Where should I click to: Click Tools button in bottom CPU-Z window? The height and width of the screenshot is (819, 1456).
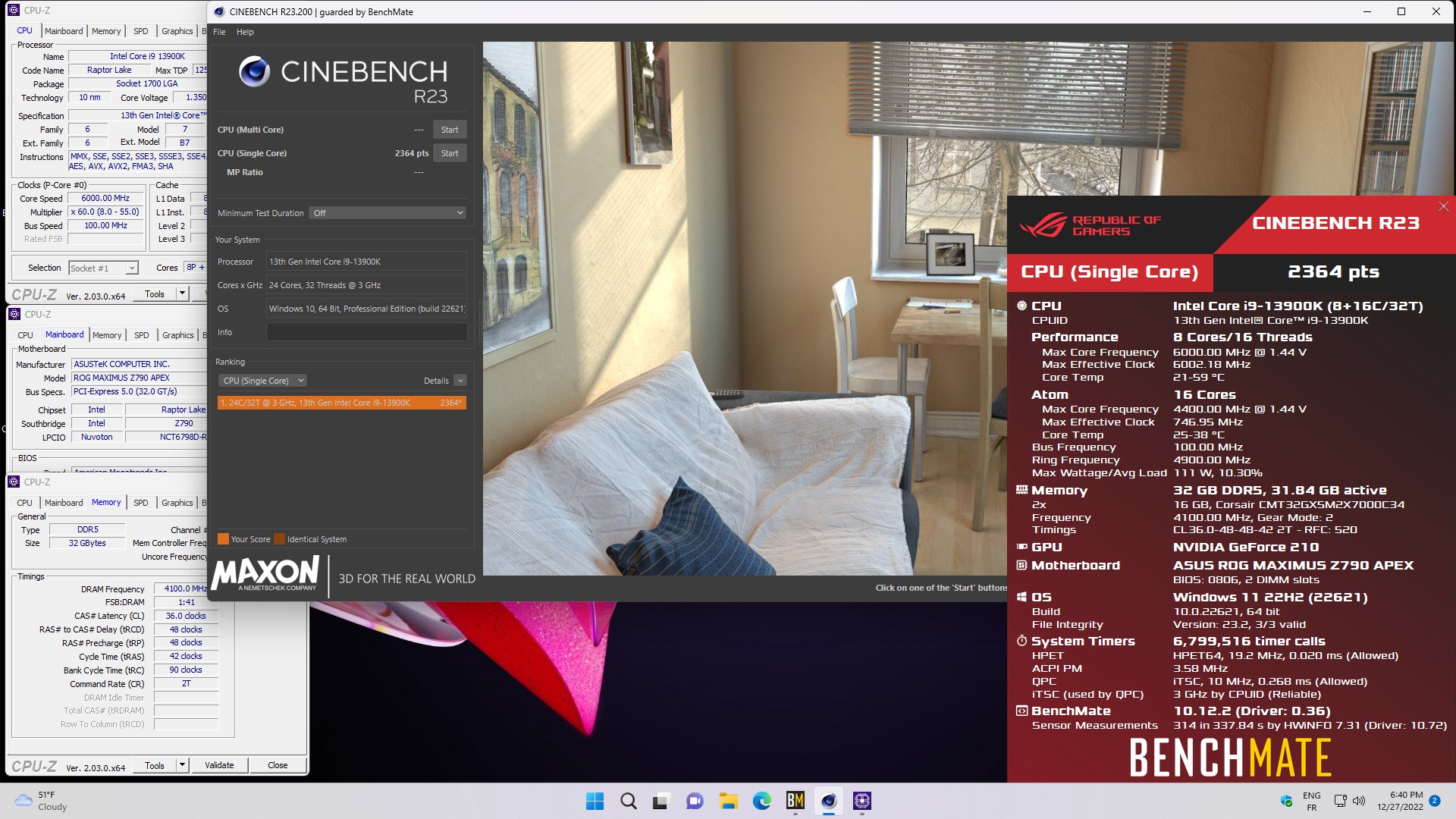[x=155, y=765]
